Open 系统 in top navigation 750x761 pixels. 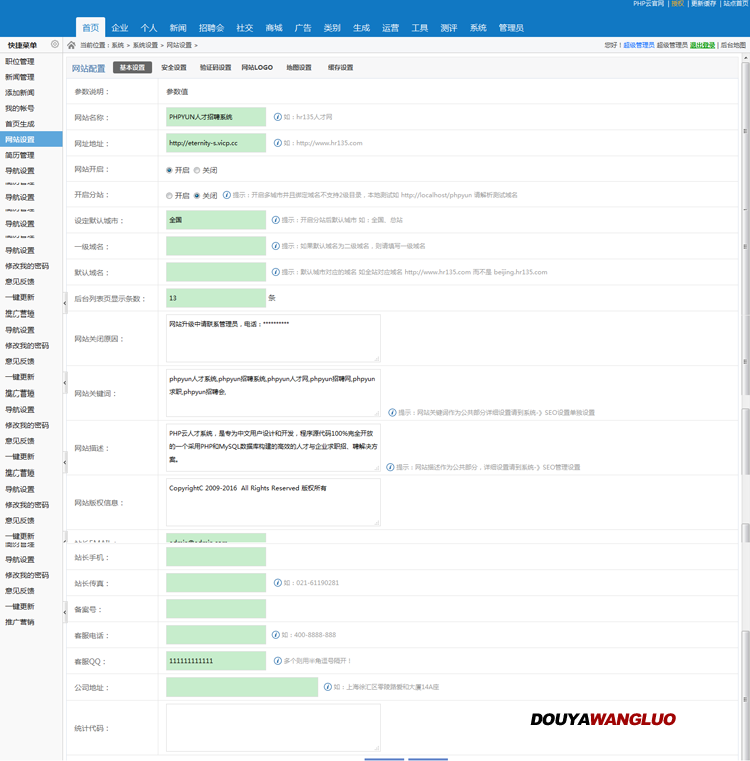[478, 28]
